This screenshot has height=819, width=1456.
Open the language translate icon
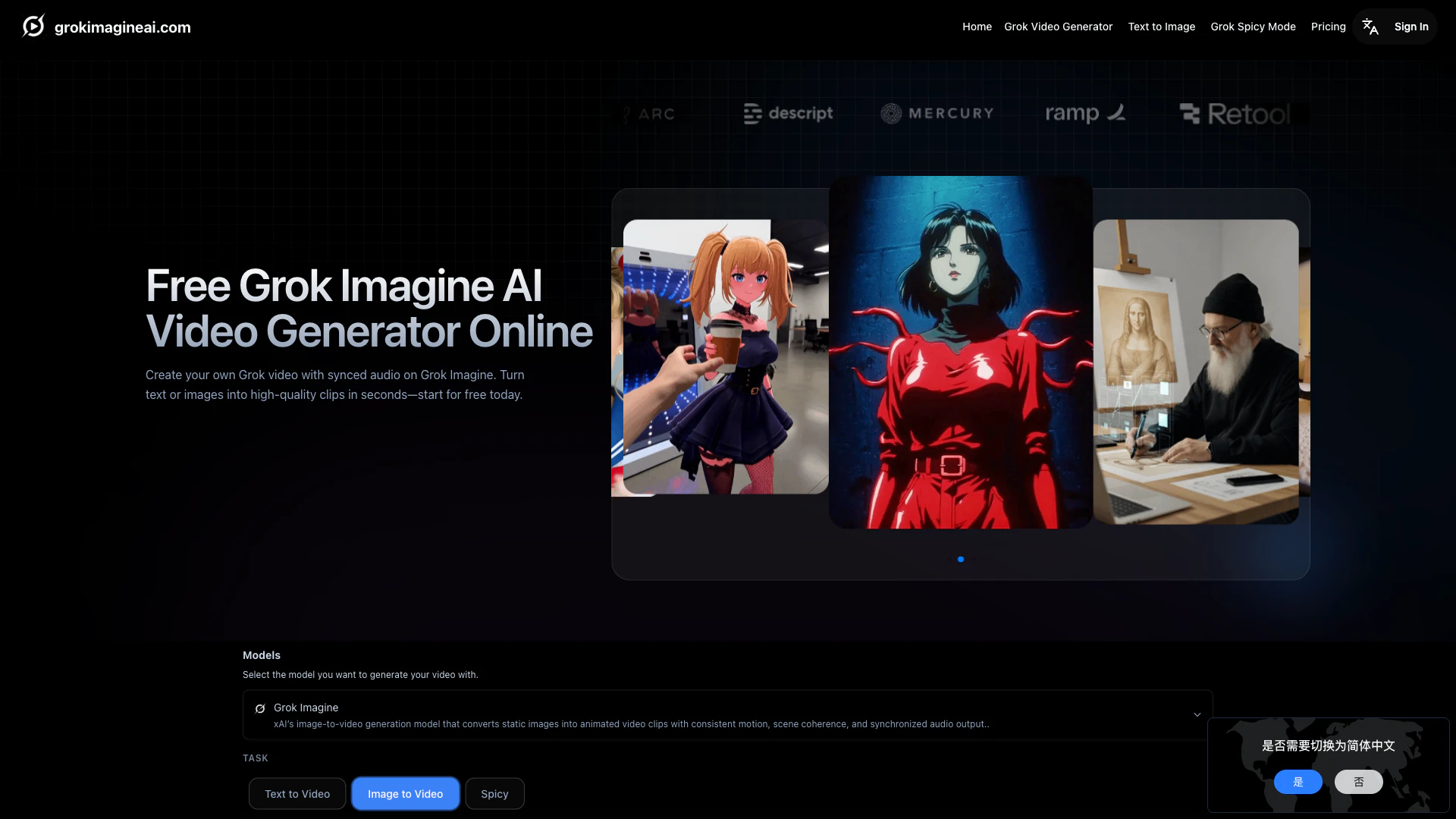(1370, 27)
